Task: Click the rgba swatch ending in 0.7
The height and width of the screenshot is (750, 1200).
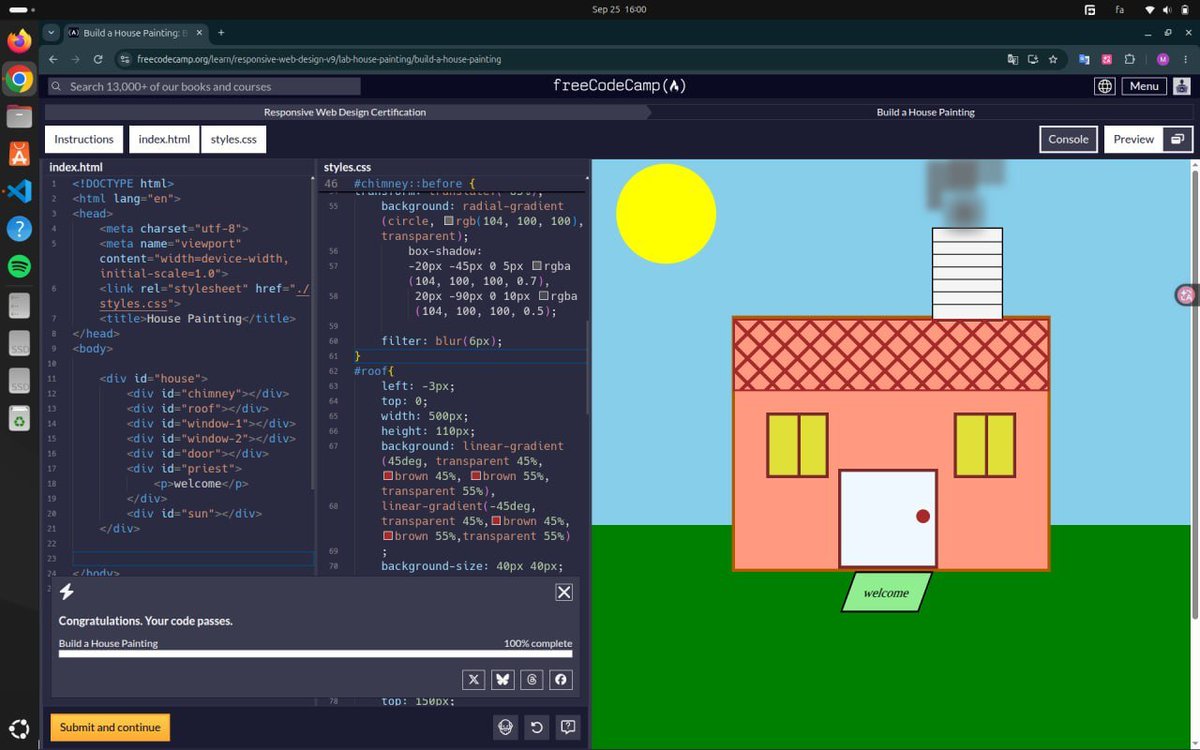Action: (538, 266)
